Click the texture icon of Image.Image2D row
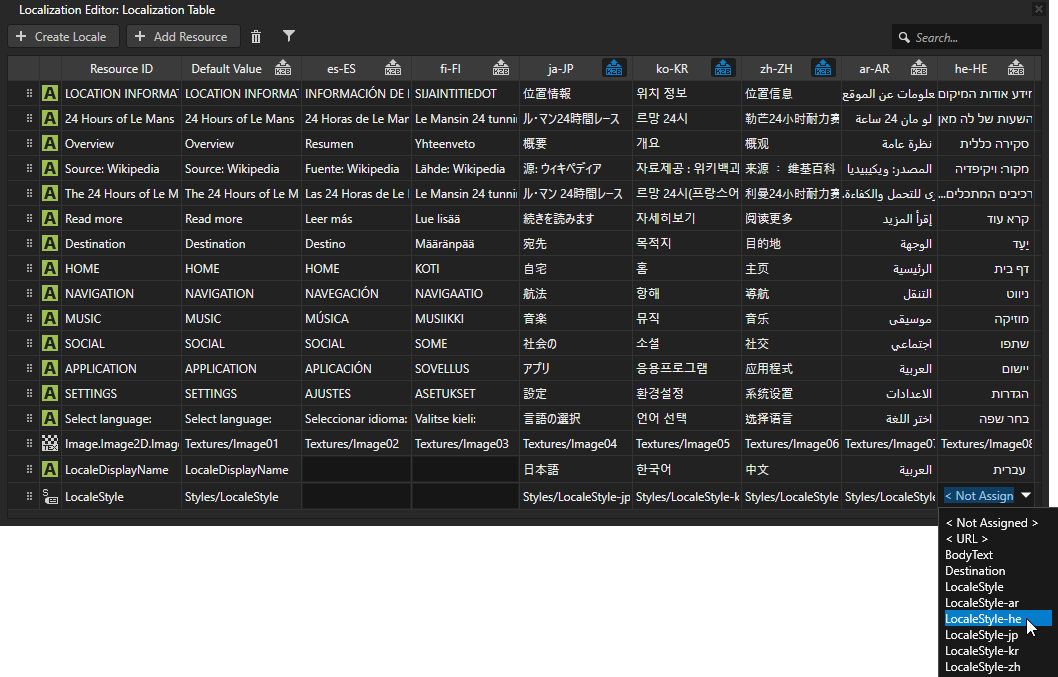Image resolution: width=1058 pixels, height=677 pixels. 50,444
